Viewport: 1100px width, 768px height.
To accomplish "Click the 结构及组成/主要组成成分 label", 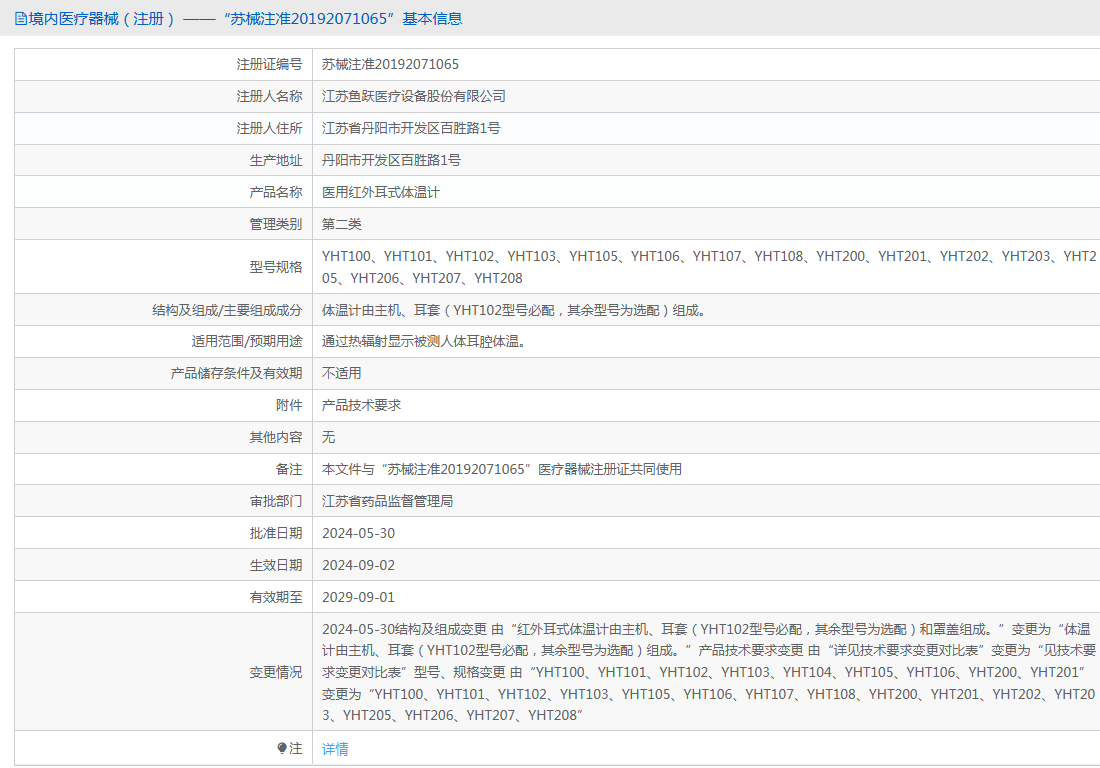I will click(227, 310).
